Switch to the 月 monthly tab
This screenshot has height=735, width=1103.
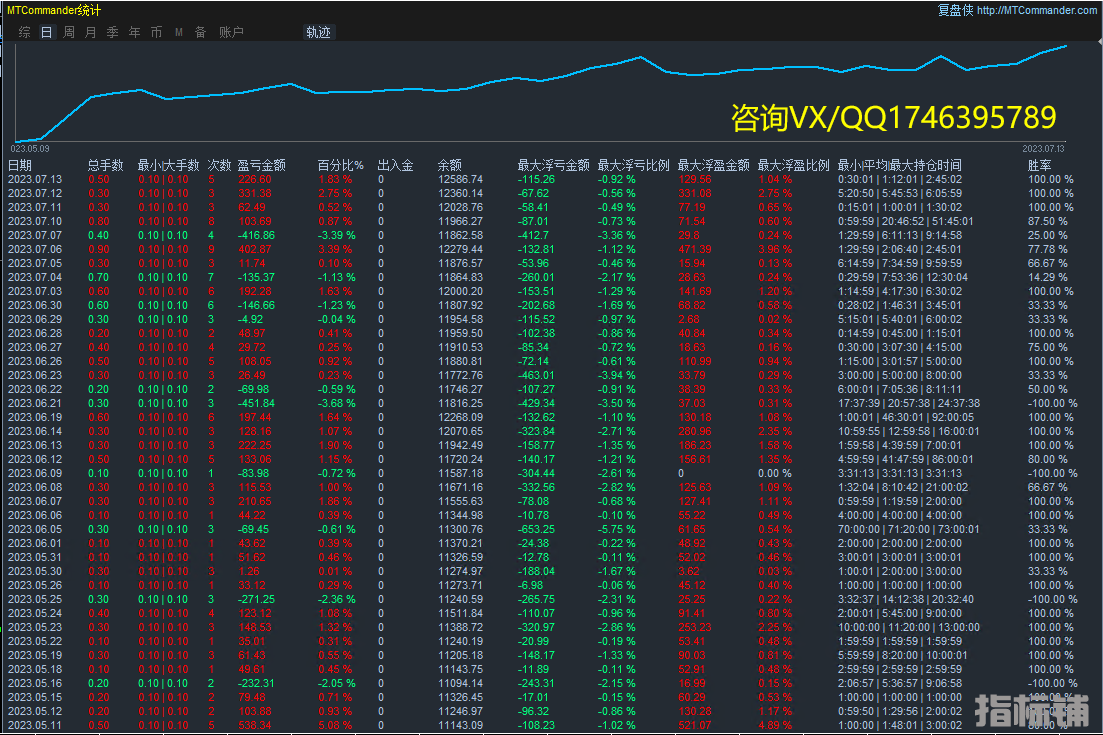coord(91,32)
